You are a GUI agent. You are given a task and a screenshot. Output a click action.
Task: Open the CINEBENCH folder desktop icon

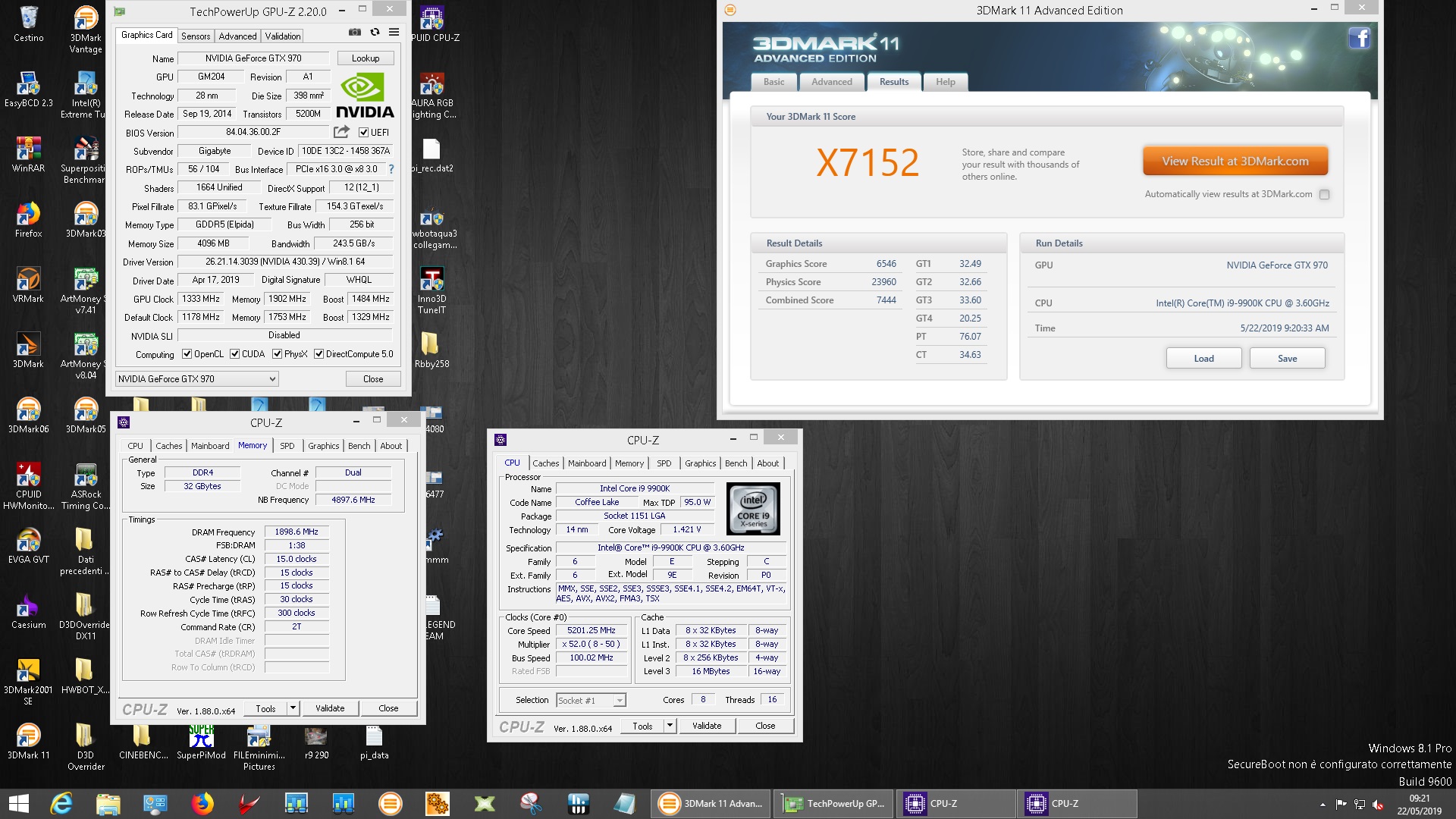(x=143, y=742)
